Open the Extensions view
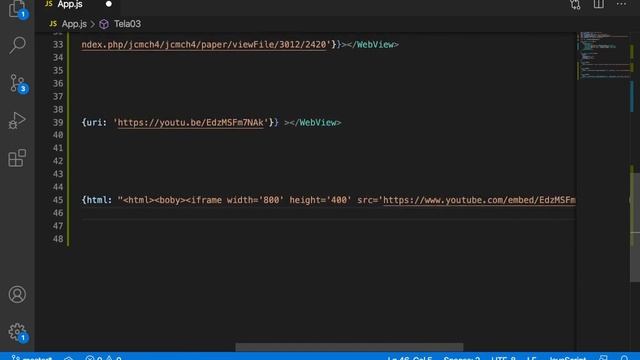Image resolution: width=640 pixels, height=360 pixels. coord(17,158)
